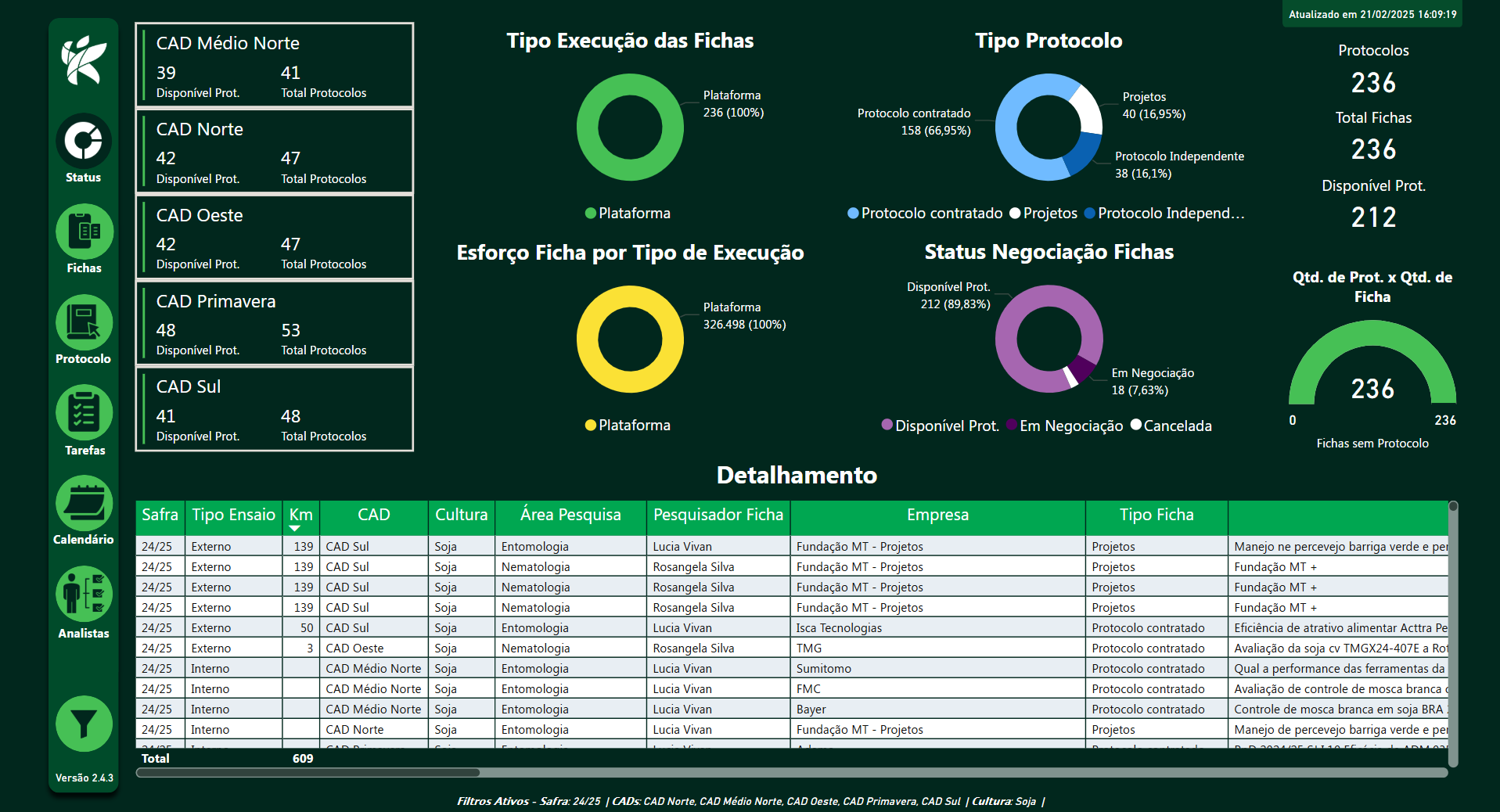Click the Total Km value 609
The height and width of the screenshot is (812, 1500).
303,759
